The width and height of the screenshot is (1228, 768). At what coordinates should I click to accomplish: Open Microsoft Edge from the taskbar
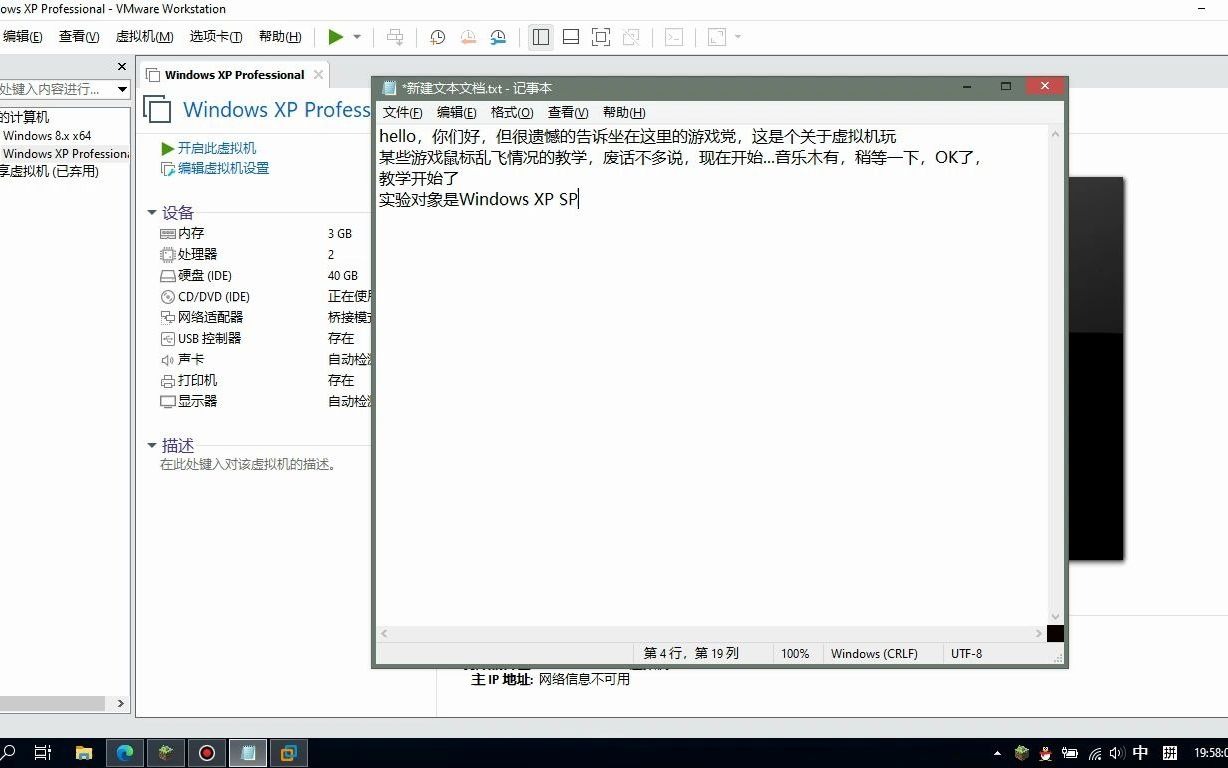point(125,753)
